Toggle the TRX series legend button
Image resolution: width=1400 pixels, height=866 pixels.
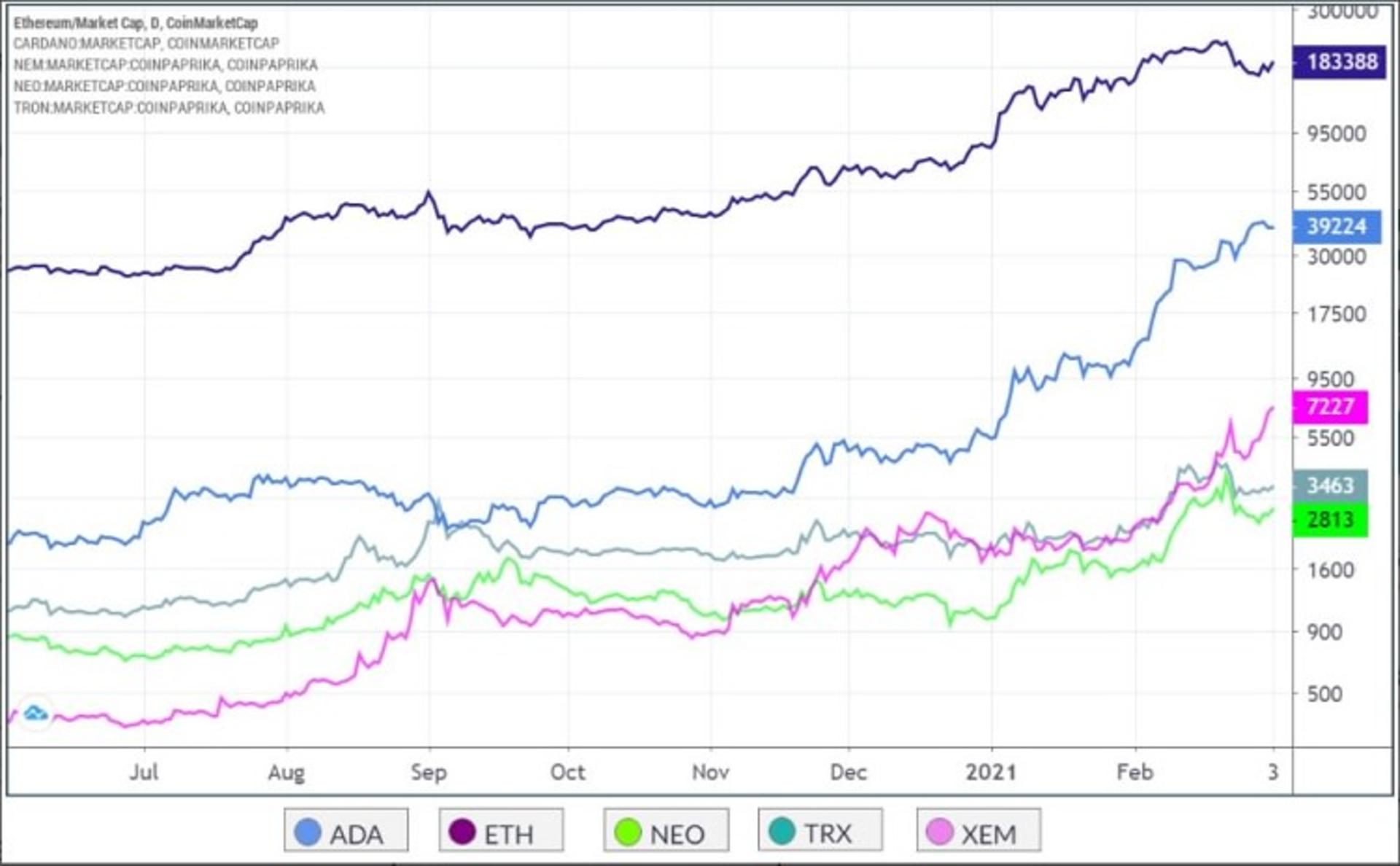click(x=820, y=830)
